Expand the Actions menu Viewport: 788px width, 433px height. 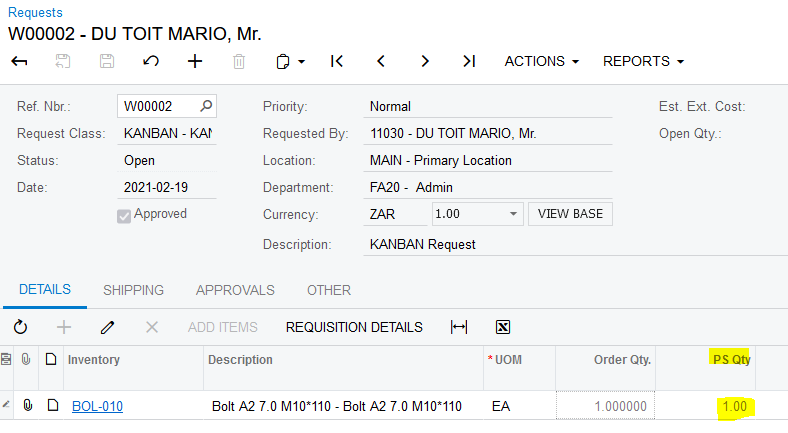coord(541,61)
